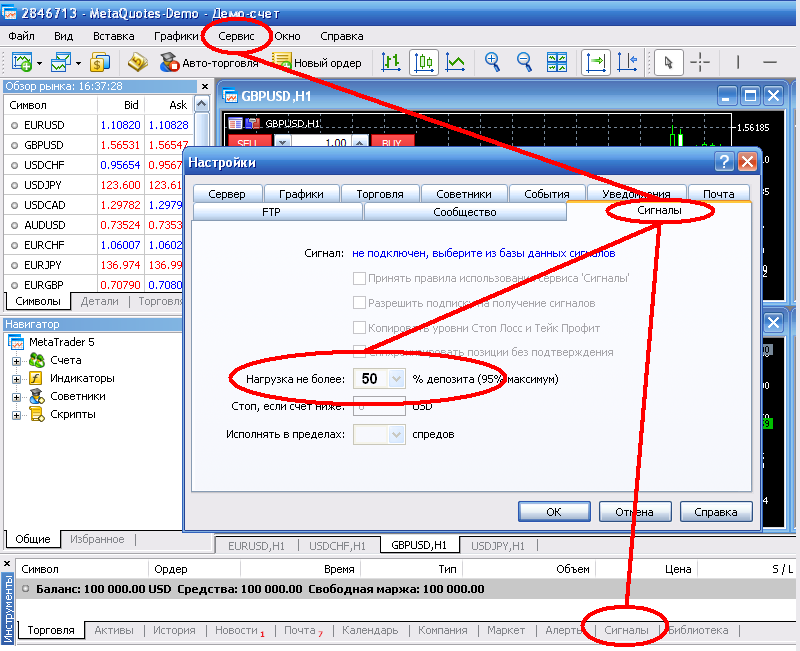Click Стоп, если счет ниже input field
Screen dimensions: 800x651
coord(379,407)
